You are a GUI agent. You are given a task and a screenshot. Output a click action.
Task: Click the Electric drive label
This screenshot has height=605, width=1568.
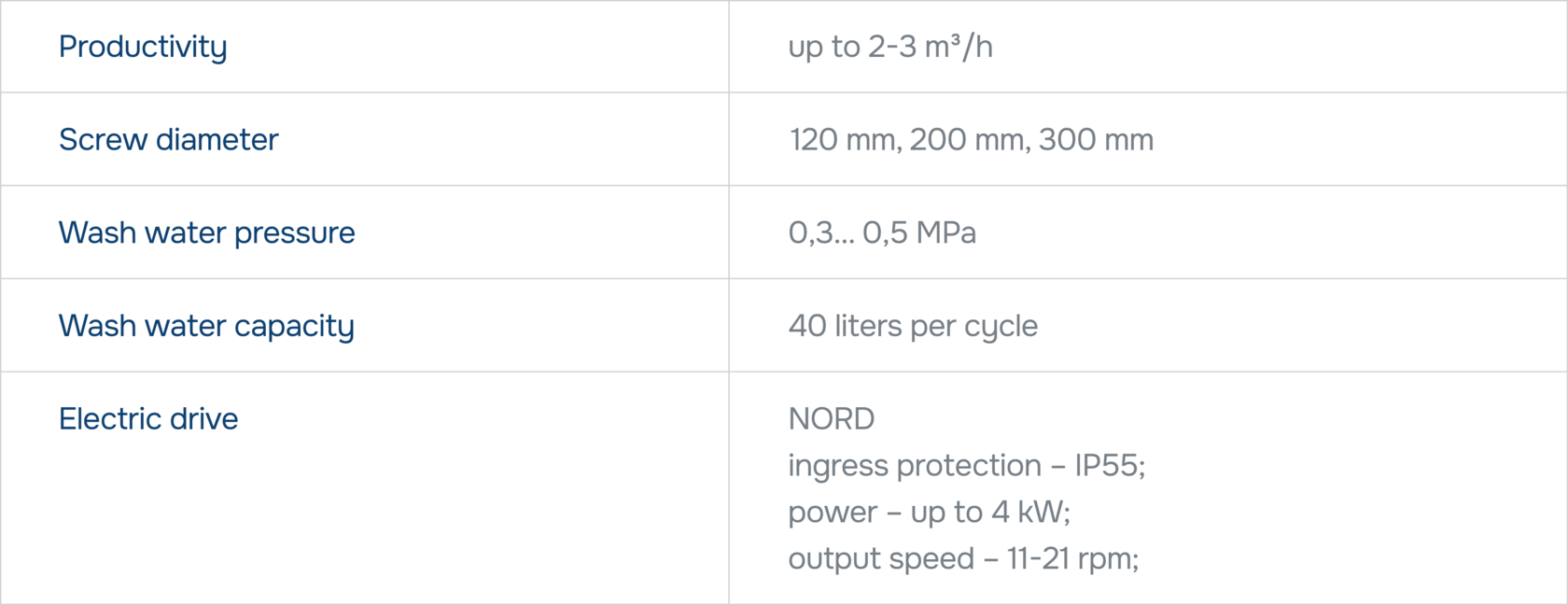tap(148, 418)
